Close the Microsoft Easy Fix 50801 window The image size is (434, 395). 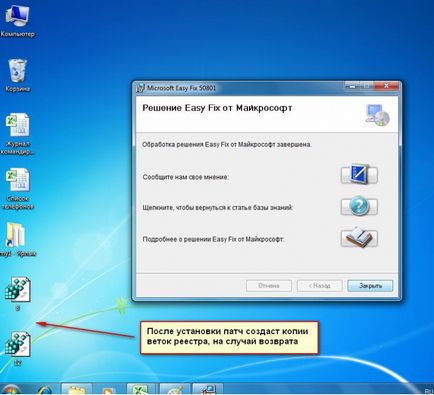tap(386, 86)
